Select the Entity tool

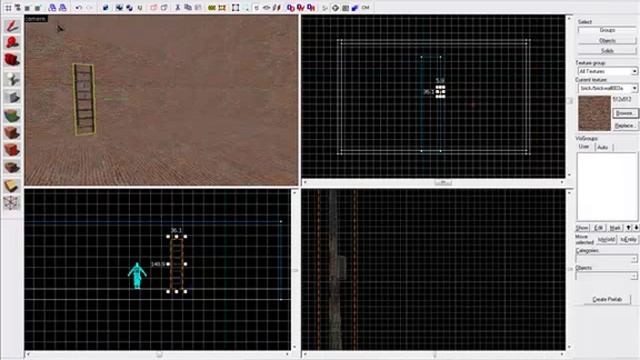(12, 79)
